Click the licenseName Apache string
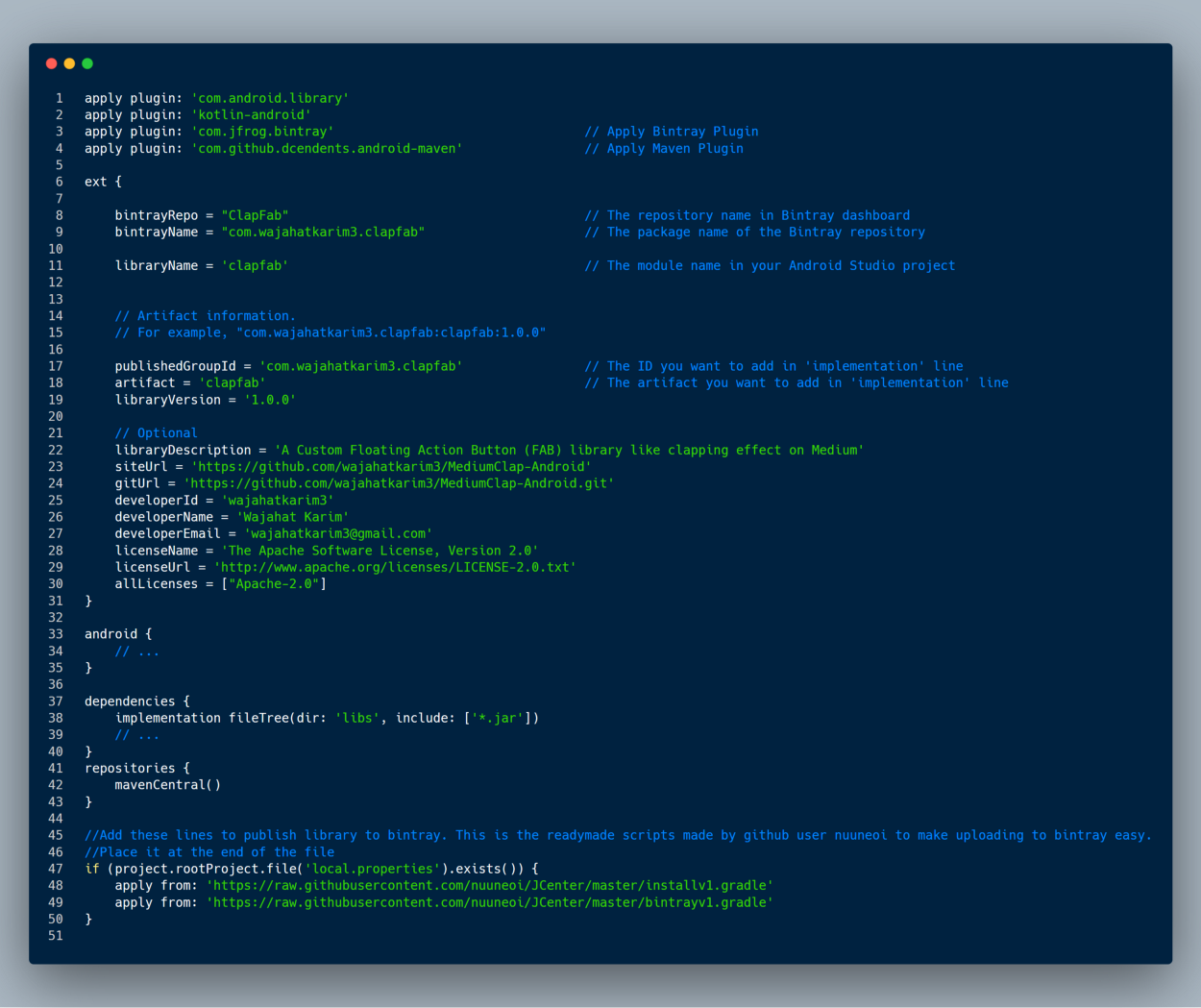This screenshot has width=1201, height=1008. click(x=380, y=551)
